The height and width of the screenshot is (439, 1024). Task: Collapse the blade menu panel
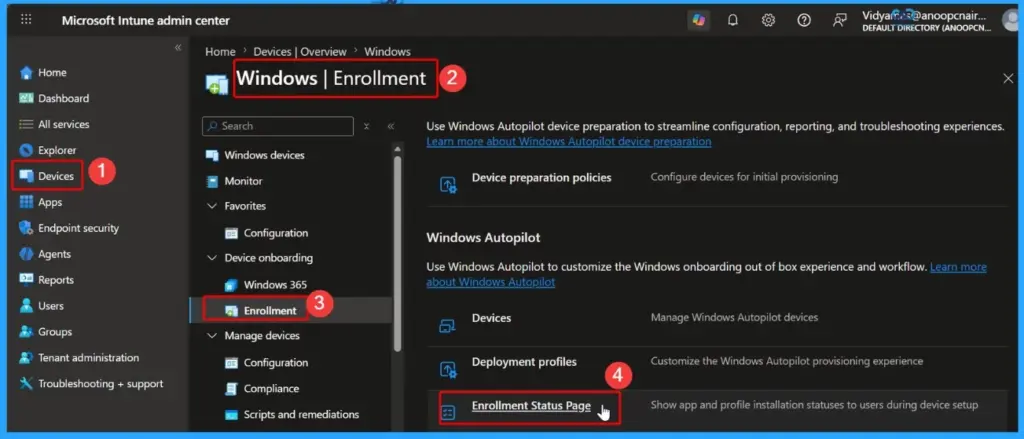click(391, 126)
